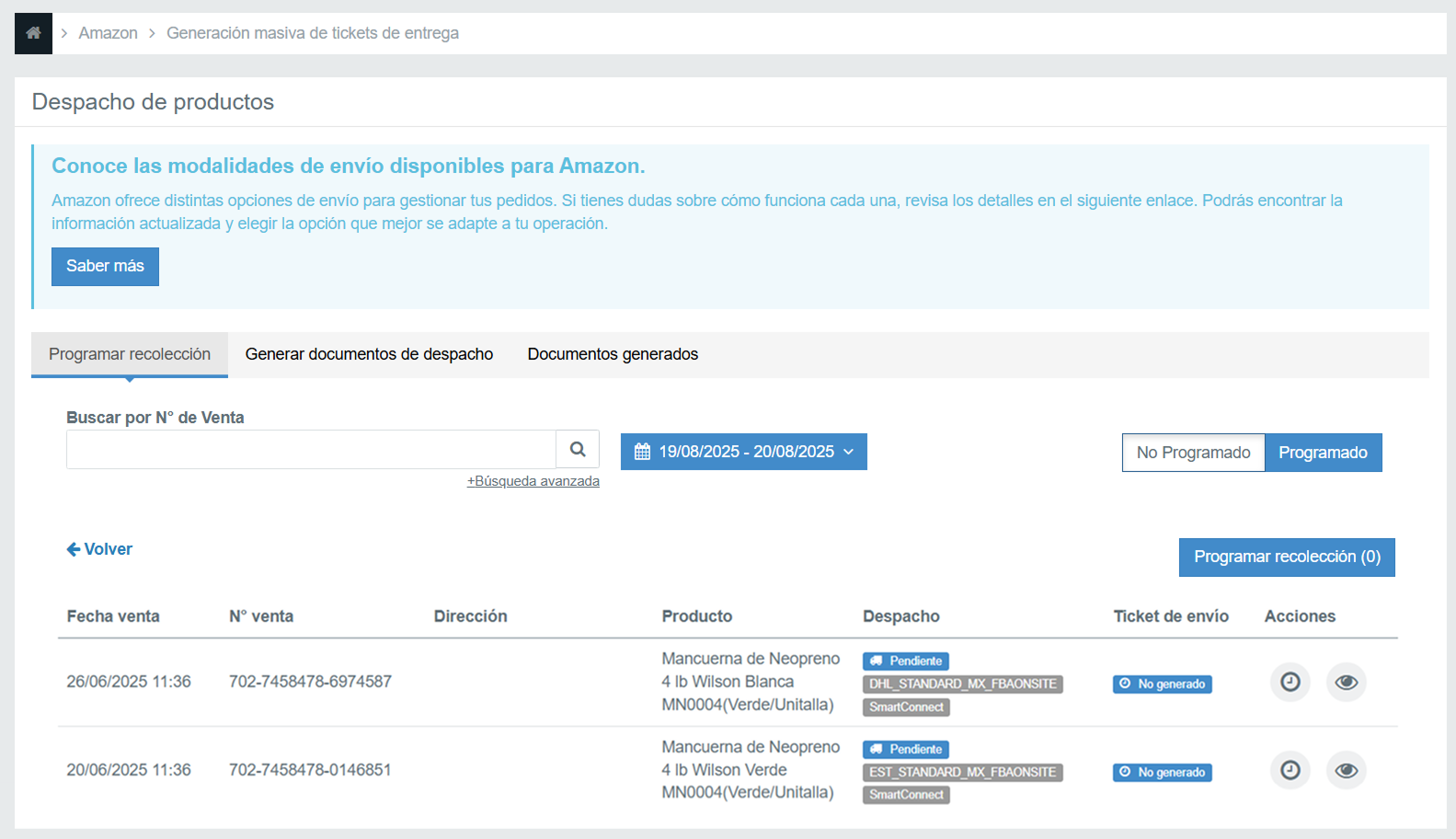Select the Programar recolección tab
Screen dimensions: 1456x839
click(x=130, y=354)
